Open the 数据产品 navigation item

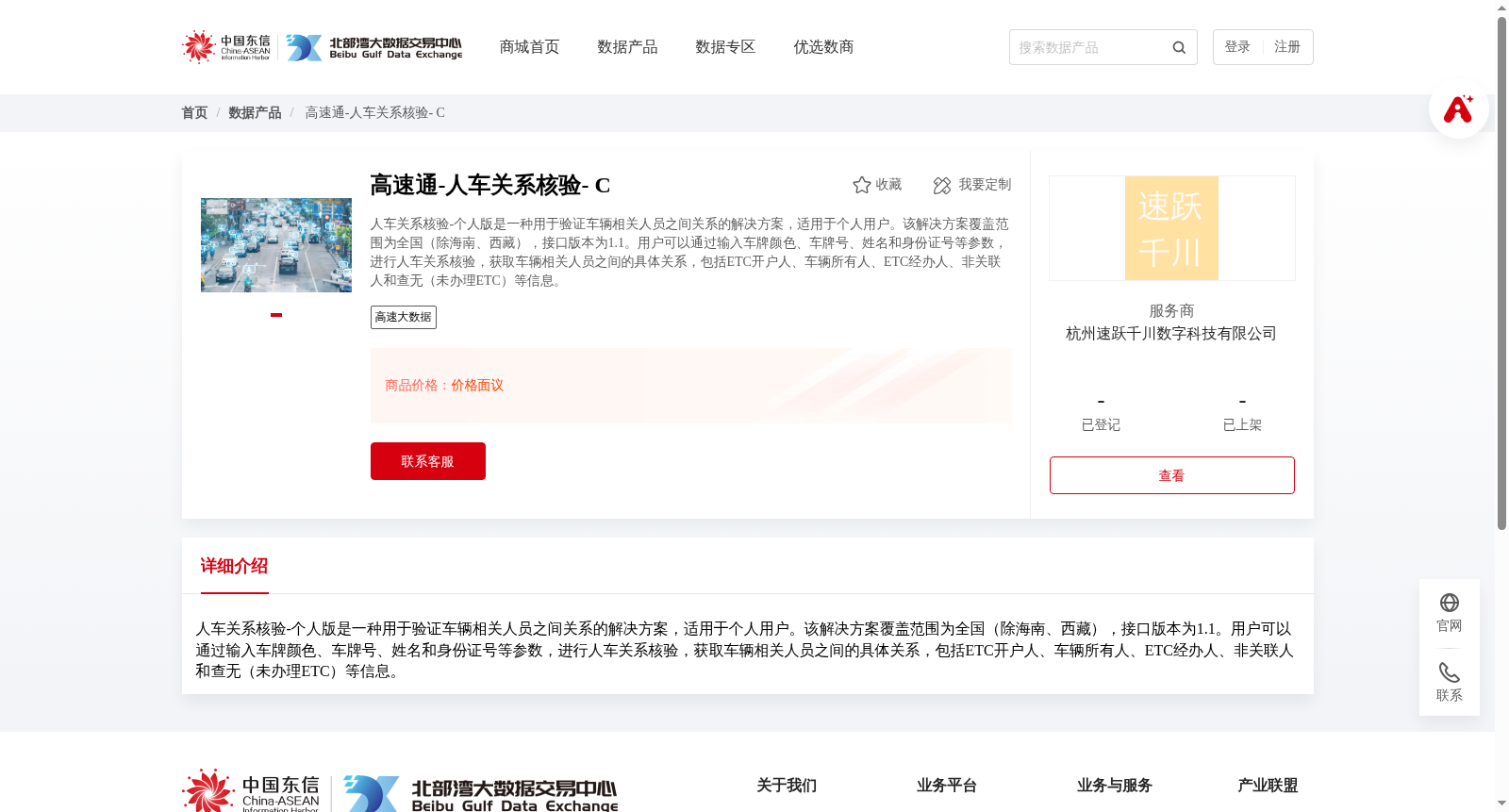point(627,47)
